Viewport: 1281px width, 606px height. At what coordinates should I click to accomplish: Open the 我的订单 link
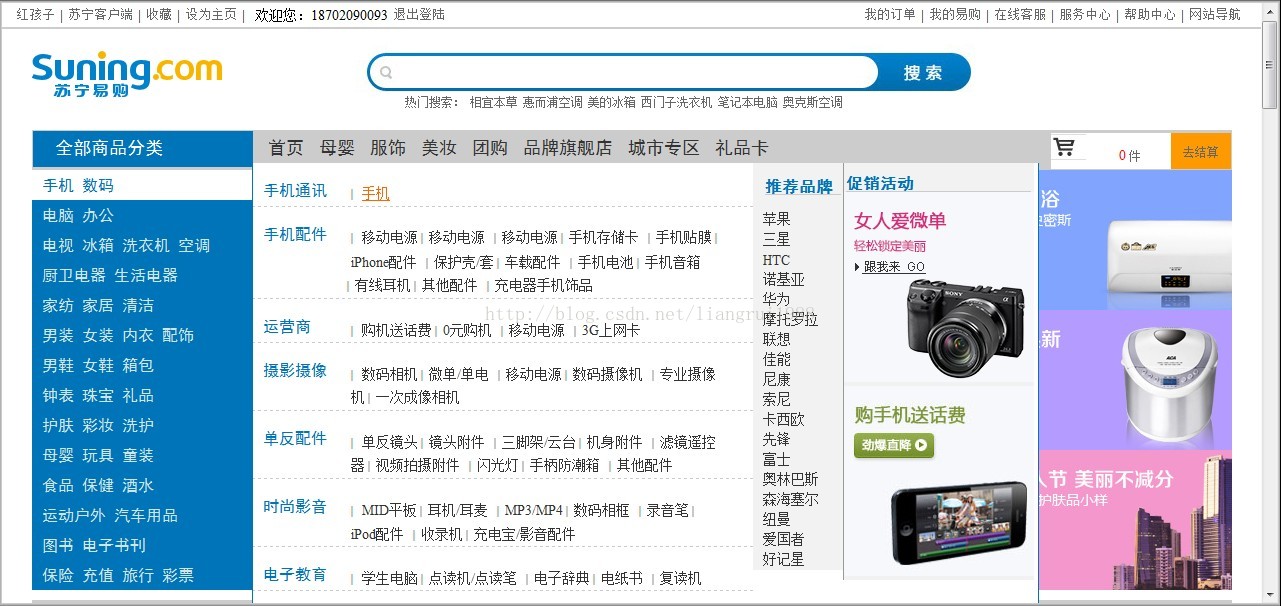coord(890,14)
